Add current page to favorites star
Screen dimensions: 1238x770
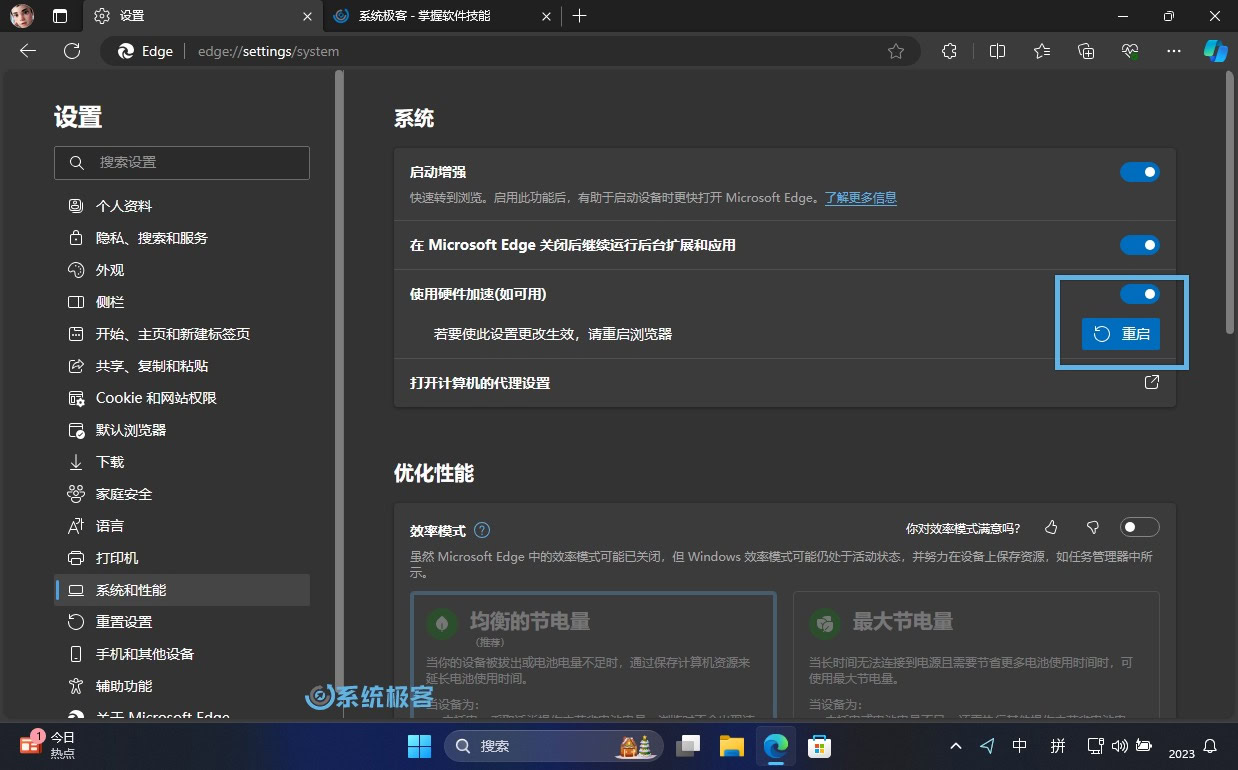[x=896, y=51]
